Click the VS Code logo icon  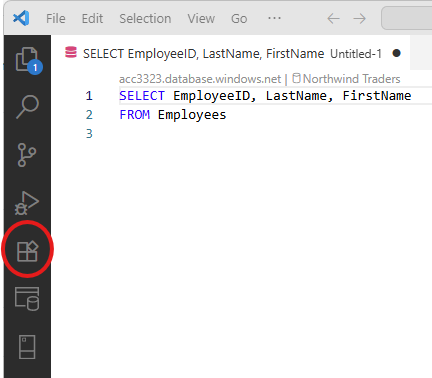coord(21,18)
